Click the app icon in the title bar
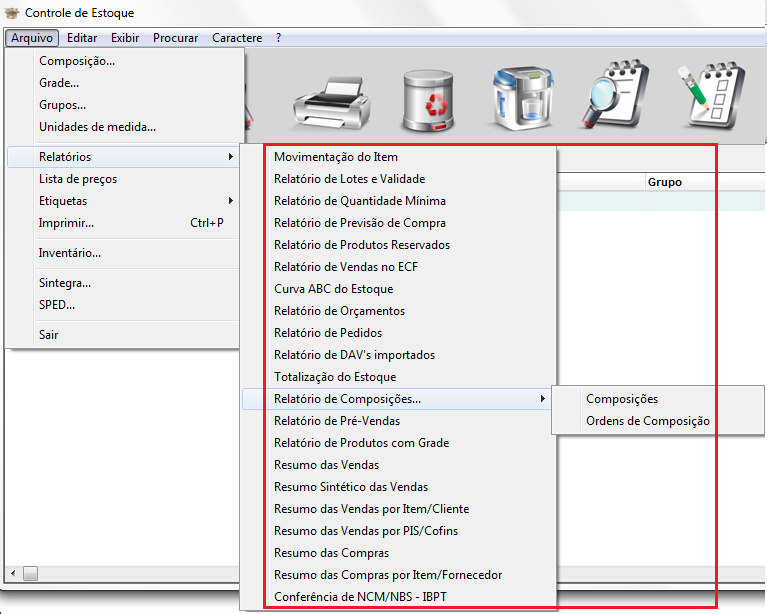767x614 pixels. coord(12,13)
